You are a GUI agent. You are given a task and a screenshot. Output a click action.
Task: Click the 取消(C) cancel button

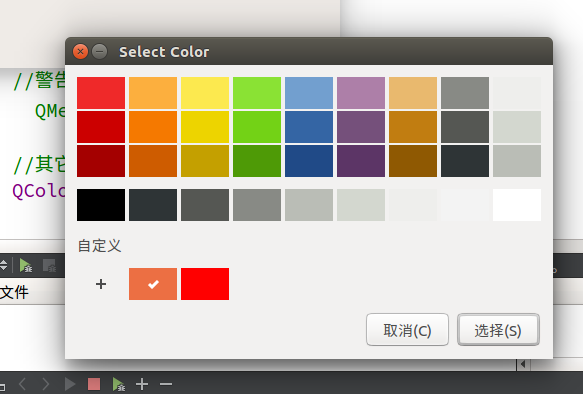coord(407,330)
